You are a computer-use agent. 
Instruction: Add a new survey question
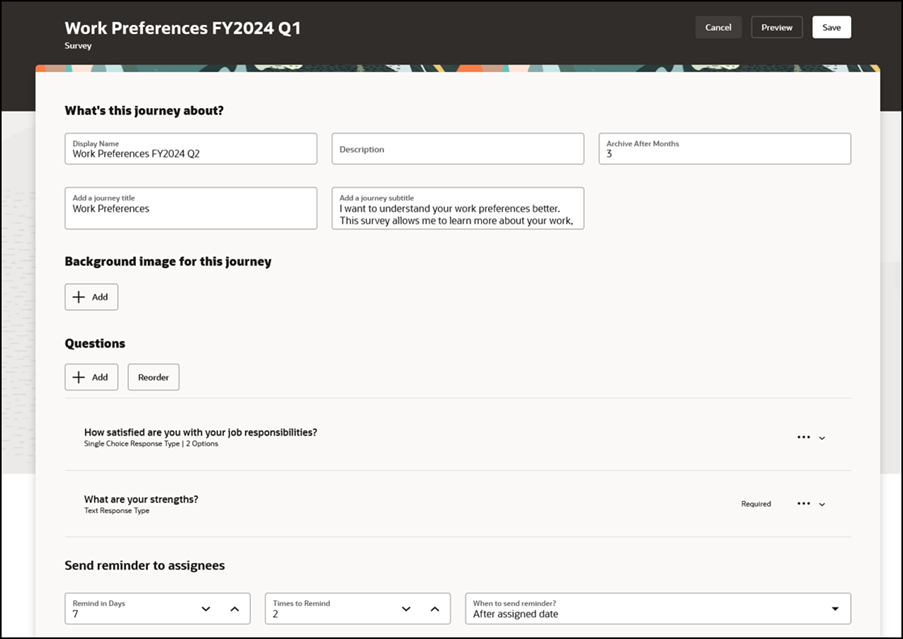click(x=92, y=377)
